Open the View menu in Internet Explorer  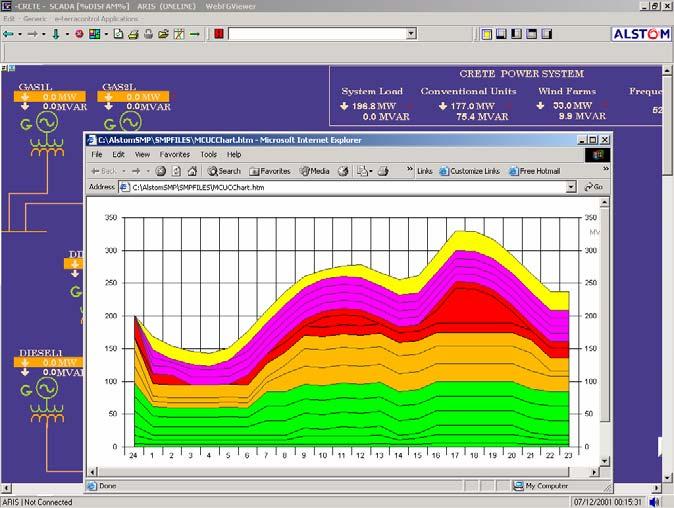tap(142, 154)
